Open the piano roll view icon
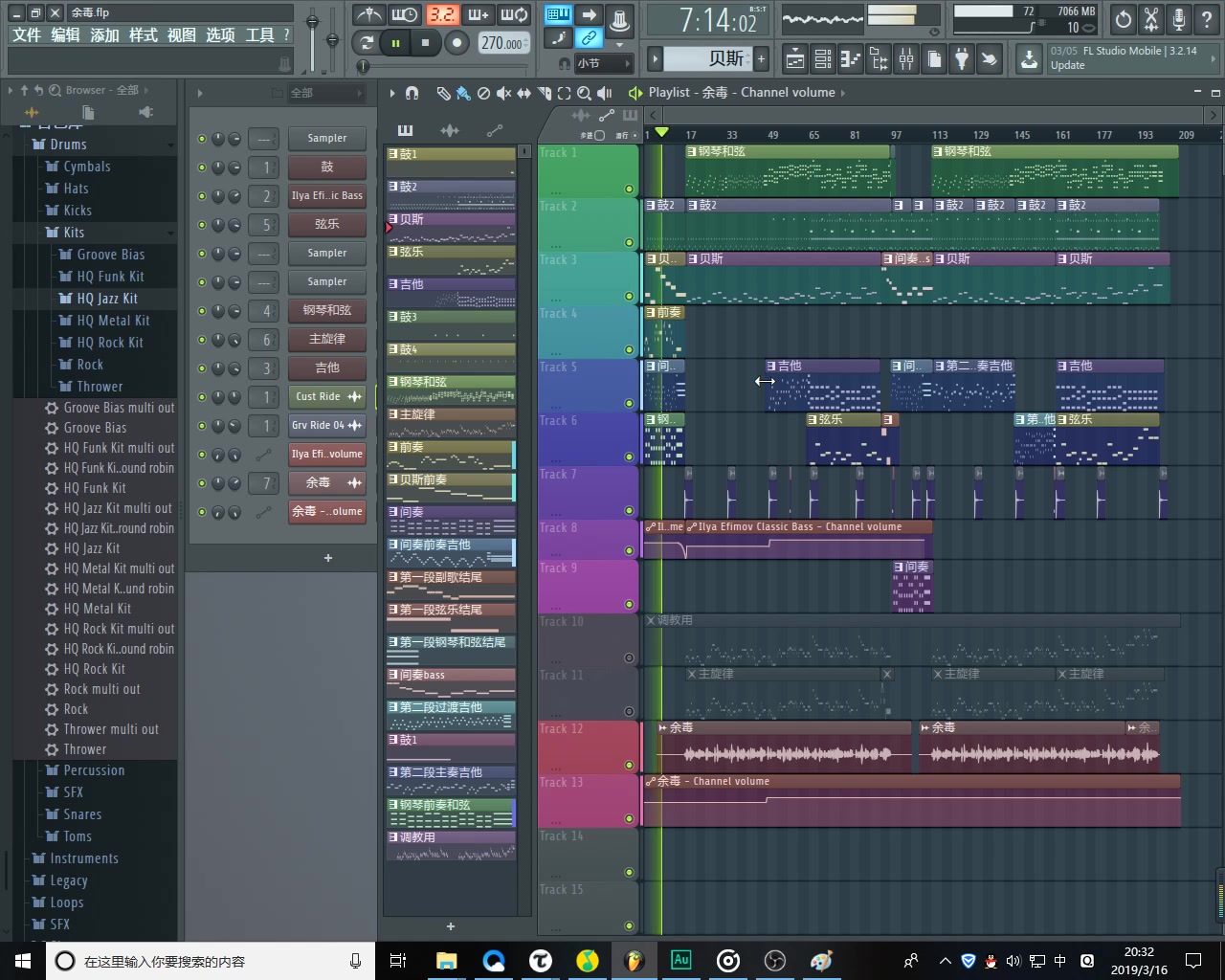Image resolution: width=1225 pixels, height=980 pixels. [x=851, y=59]
